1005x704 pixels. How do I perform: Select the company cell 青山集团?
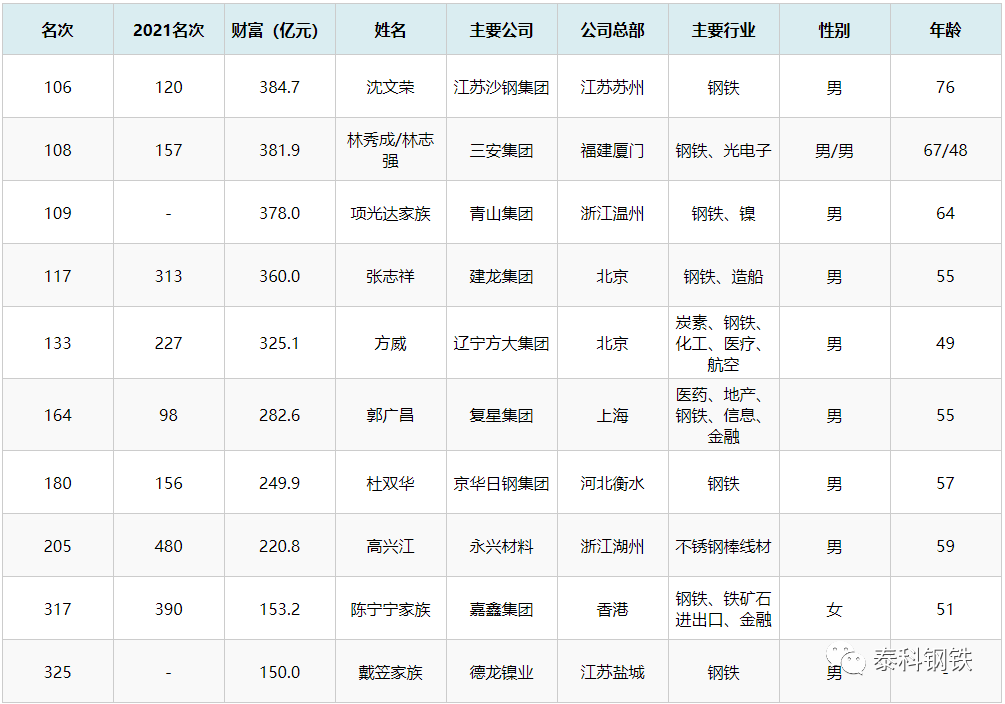[501, 214]
